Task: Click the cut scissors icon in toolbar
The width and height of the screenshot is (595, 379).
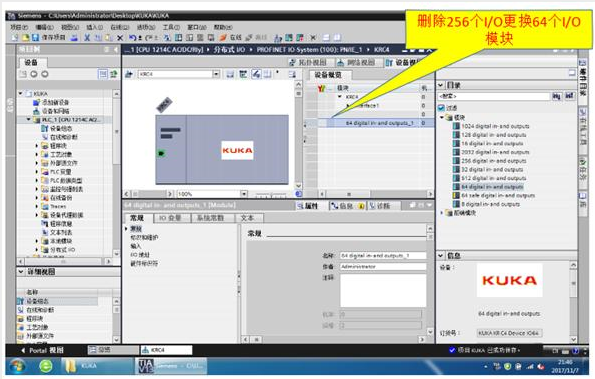Action: [x=87, y=38]
